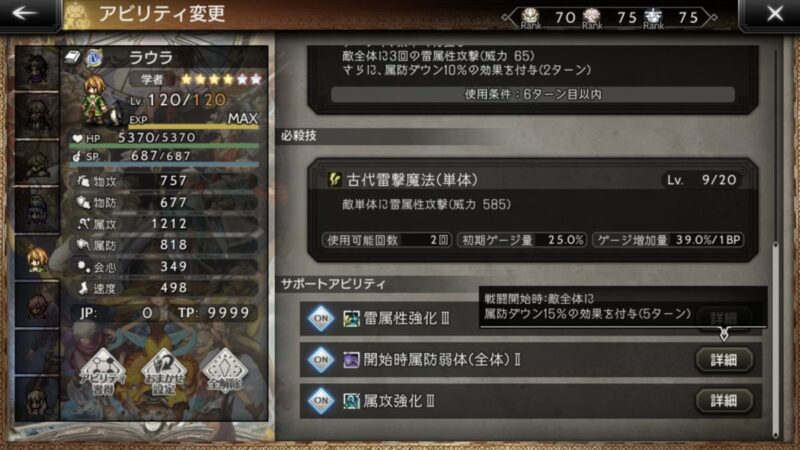Tap the 古代雷撃魔法 lightning icon
The width and height of the screenshot is (800, 450).
pyautogui.click(x=335, y=180)
